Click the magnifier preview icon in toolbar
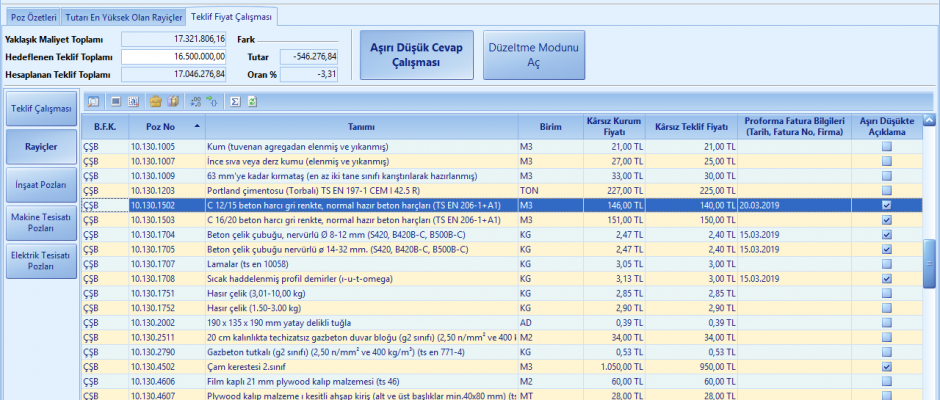Viewport: 940px width, 400px height. (93, 101)
